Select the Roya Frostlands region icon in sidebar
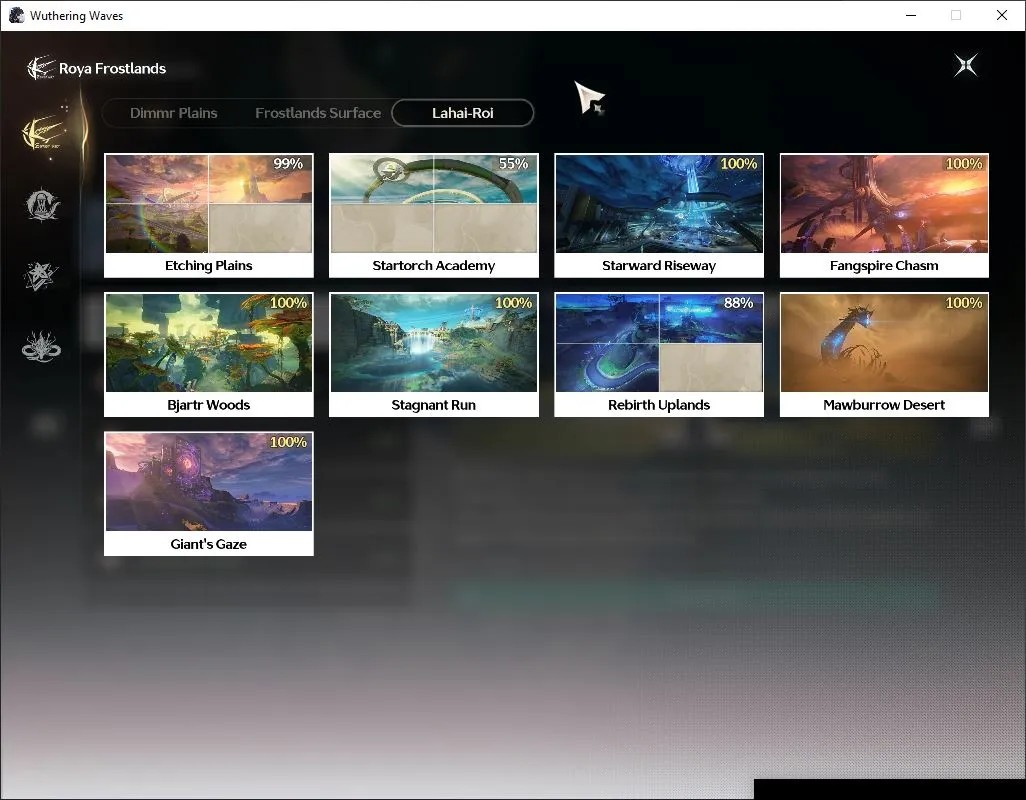This screenshot has height=800, width=1026. [43, 133]
